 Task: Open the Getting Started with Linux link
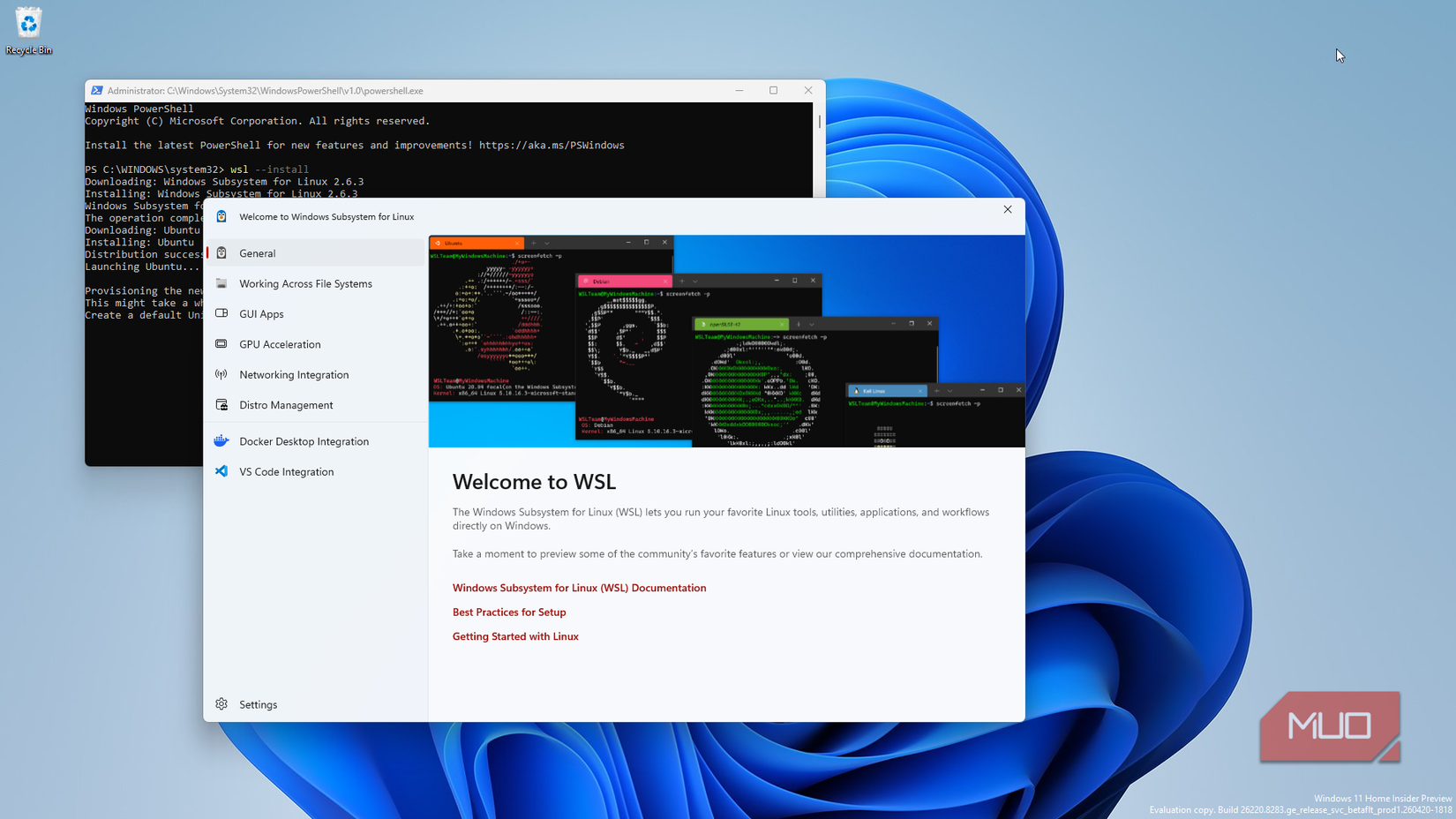515,636
